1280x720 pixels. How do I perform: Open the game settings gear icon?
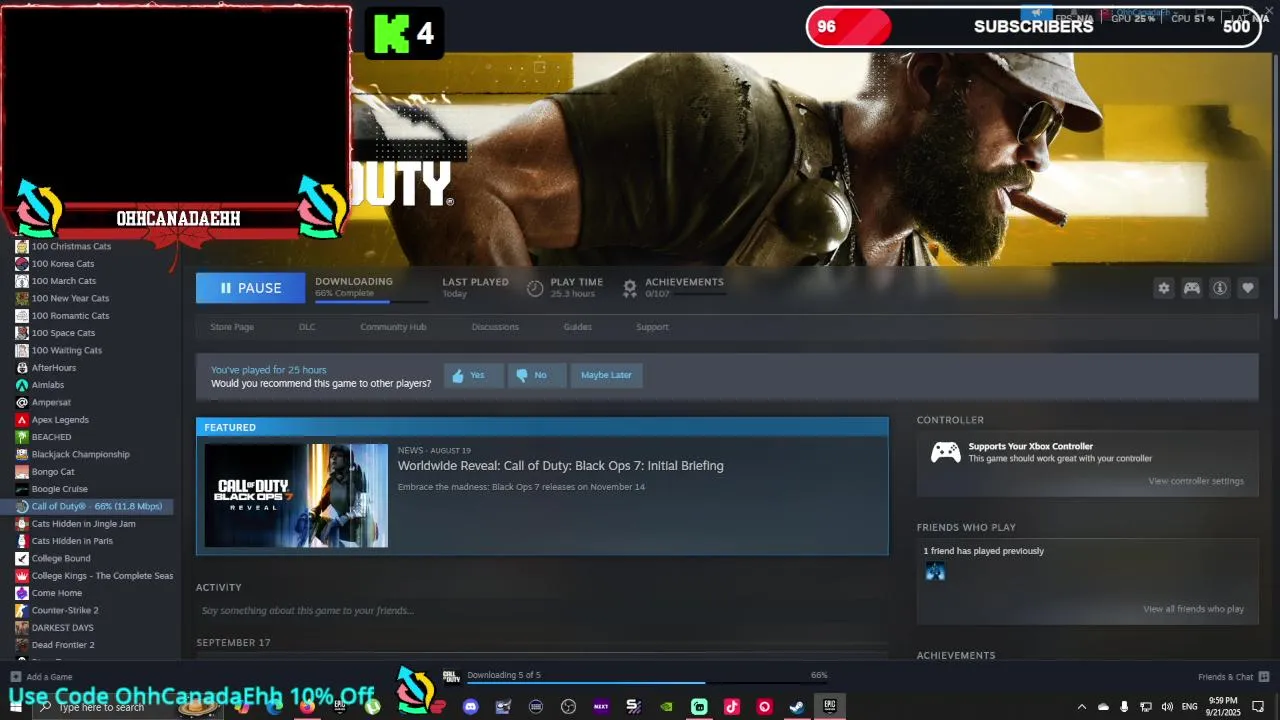click(1163, 288)
